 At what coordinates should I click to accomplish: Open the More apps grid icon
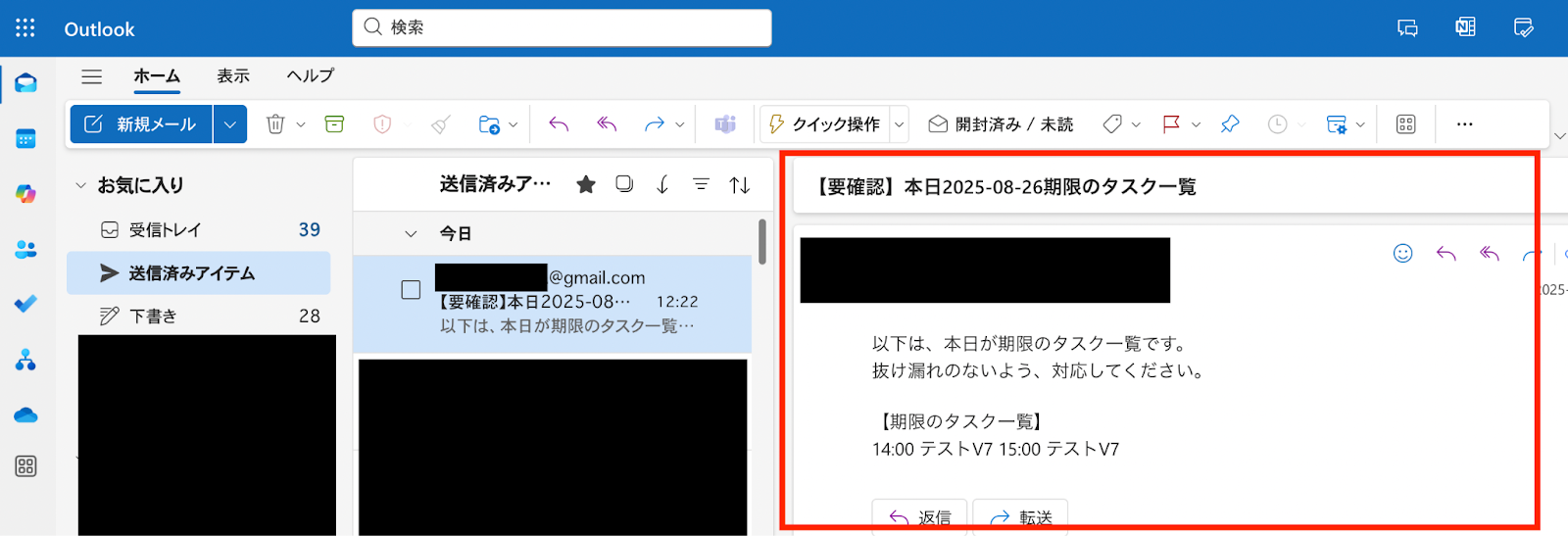pyautogui.click(x=25, y=466)
